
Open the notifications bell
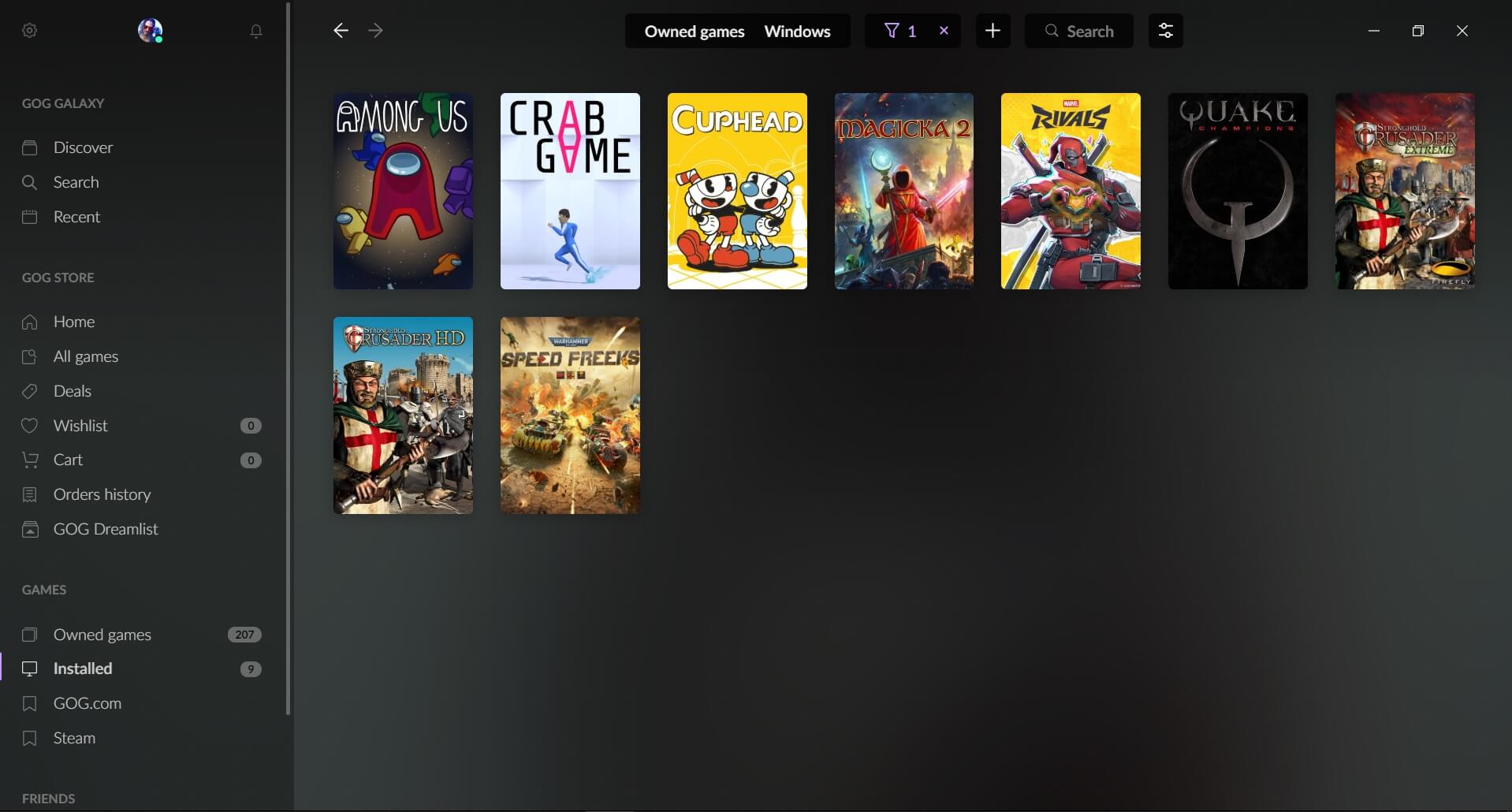pyautogui.click(x=255, y=31)
